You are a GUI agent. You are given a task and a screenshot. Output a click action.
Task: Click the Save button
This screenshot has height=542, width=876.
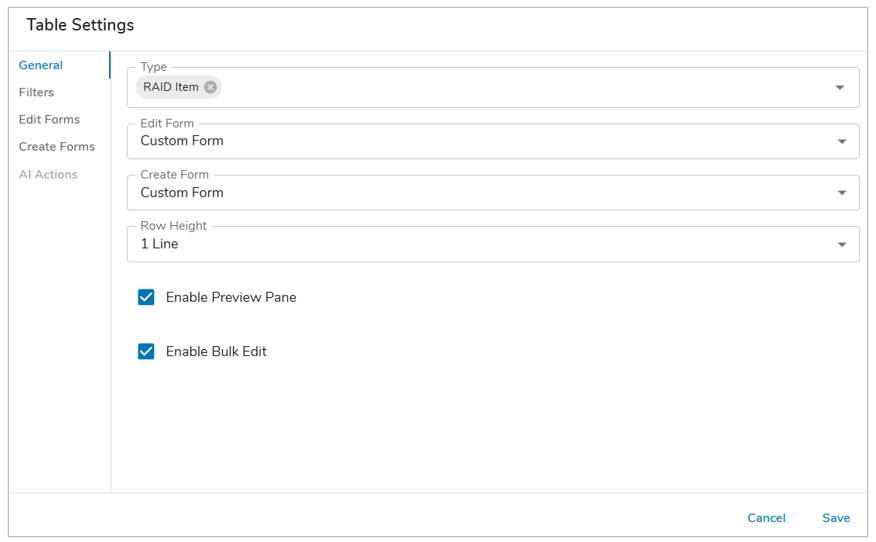[836, 518]
